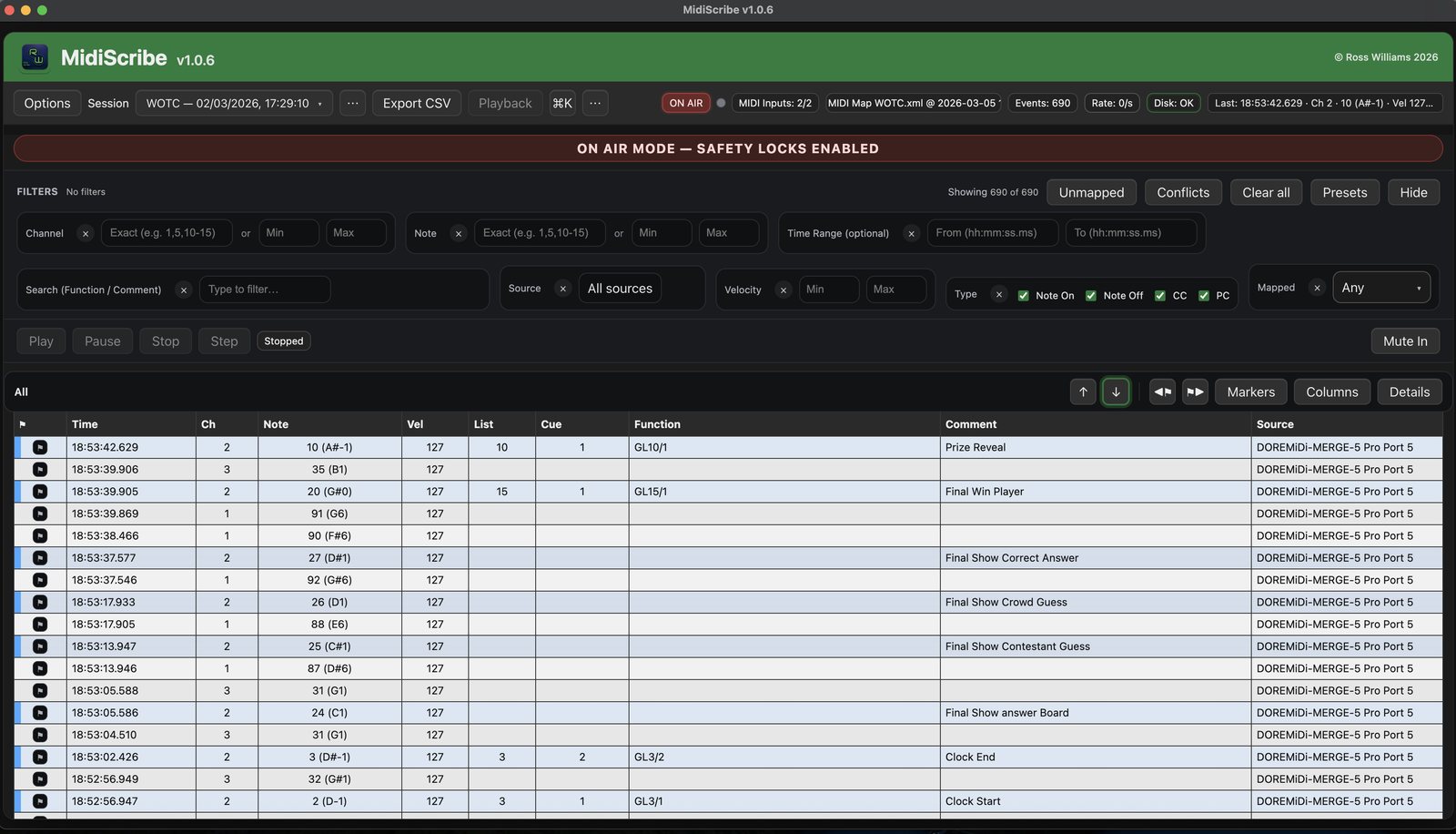Image resolution: width=1456 pixels, height=834 pixels.
Task: Toggle the CC type checkbox
Action: 1160,295
